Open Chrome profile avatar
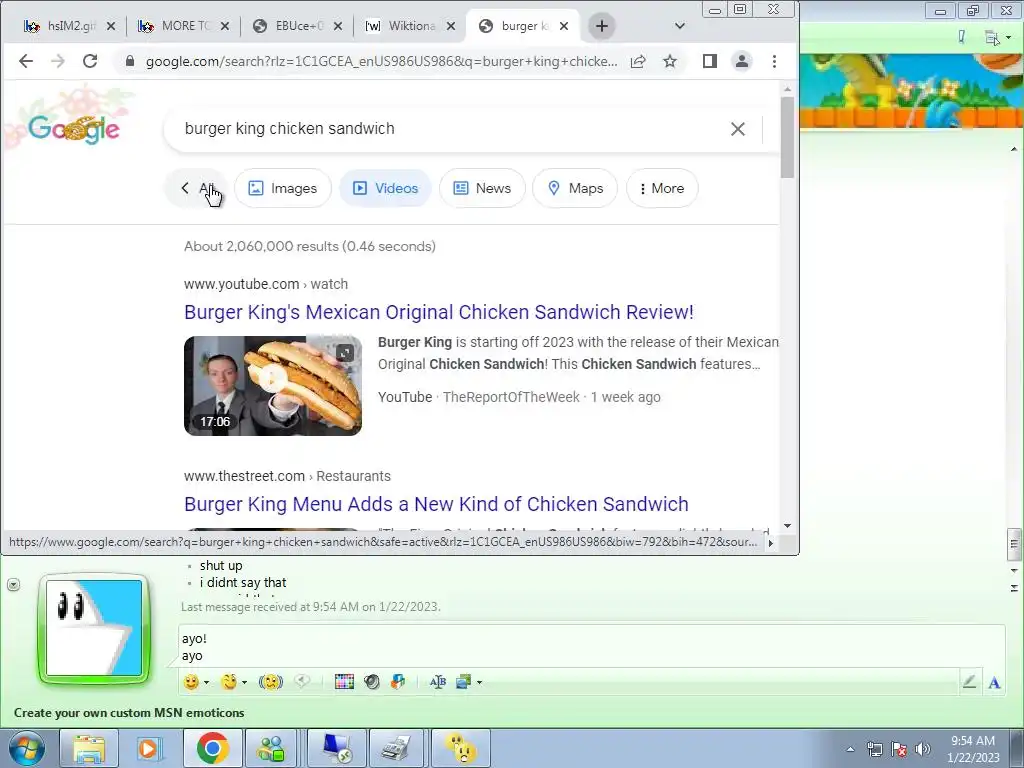This screenshot has height=768, width=1024. point(742,61)
